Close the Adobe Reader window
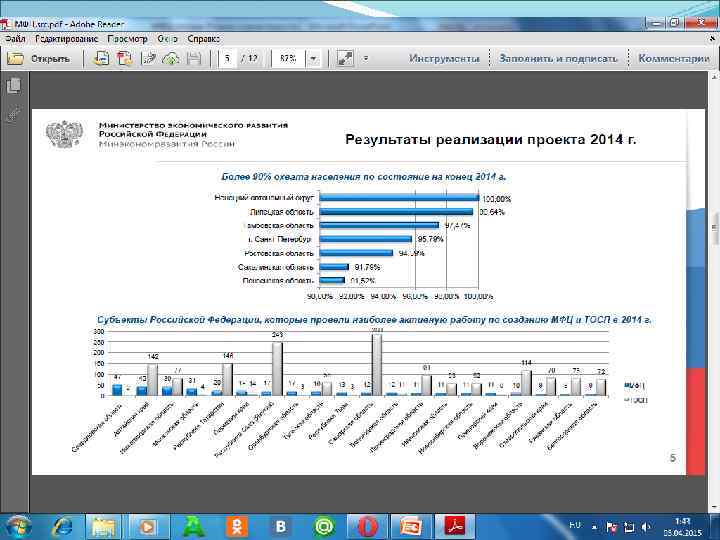720x540 pixels. click(x=700, y=22)
